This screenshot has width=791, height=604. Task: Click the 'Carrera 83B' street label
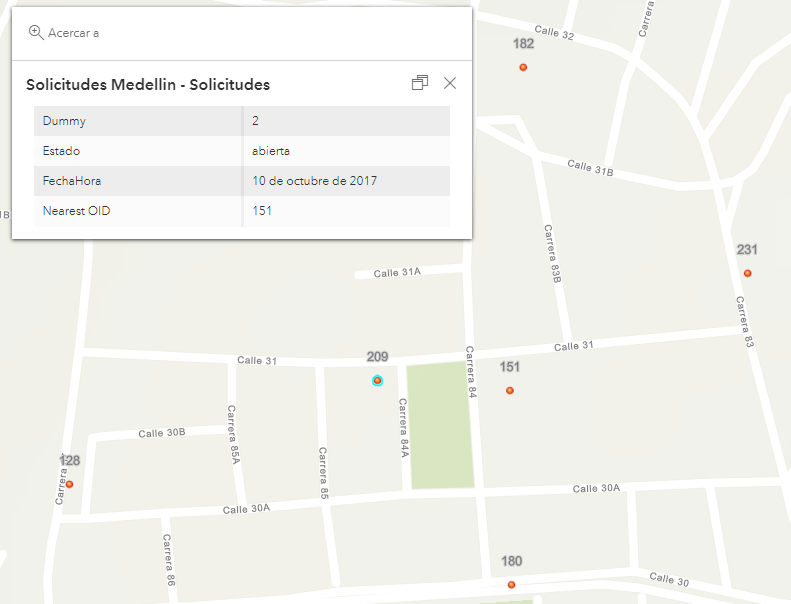(552, 253)
